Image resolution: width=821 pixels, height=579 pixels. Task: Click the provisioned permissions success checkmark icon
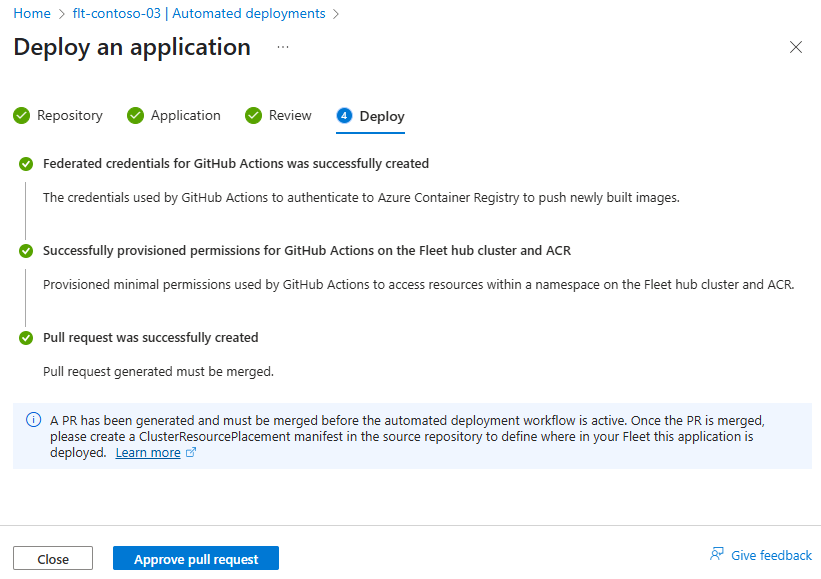coord(26,251)
